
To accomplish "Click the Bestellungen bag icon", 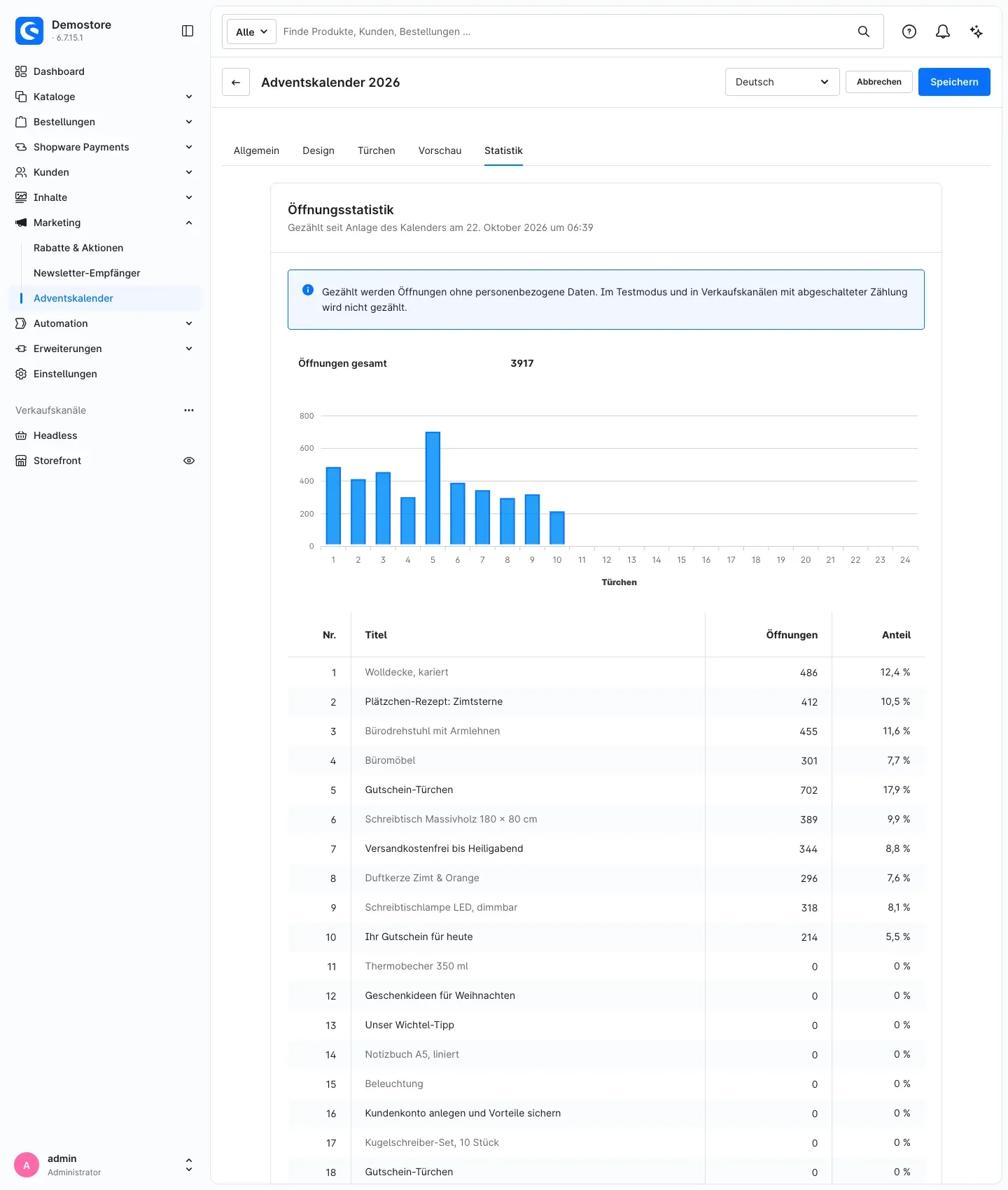I will tap(21, 122).
